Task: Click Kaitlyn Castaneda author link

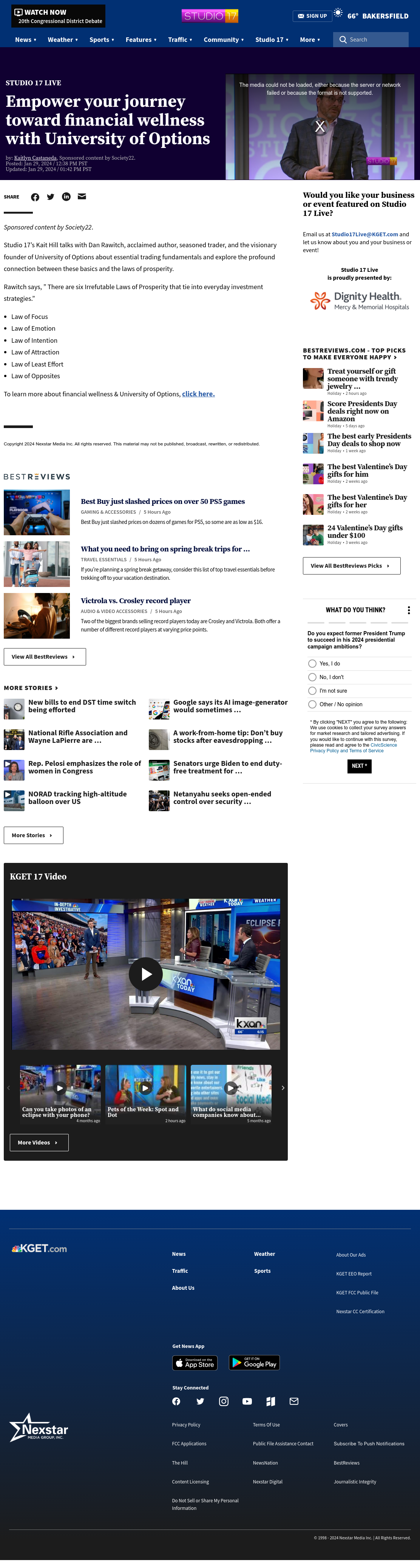Action: (35, 158)
